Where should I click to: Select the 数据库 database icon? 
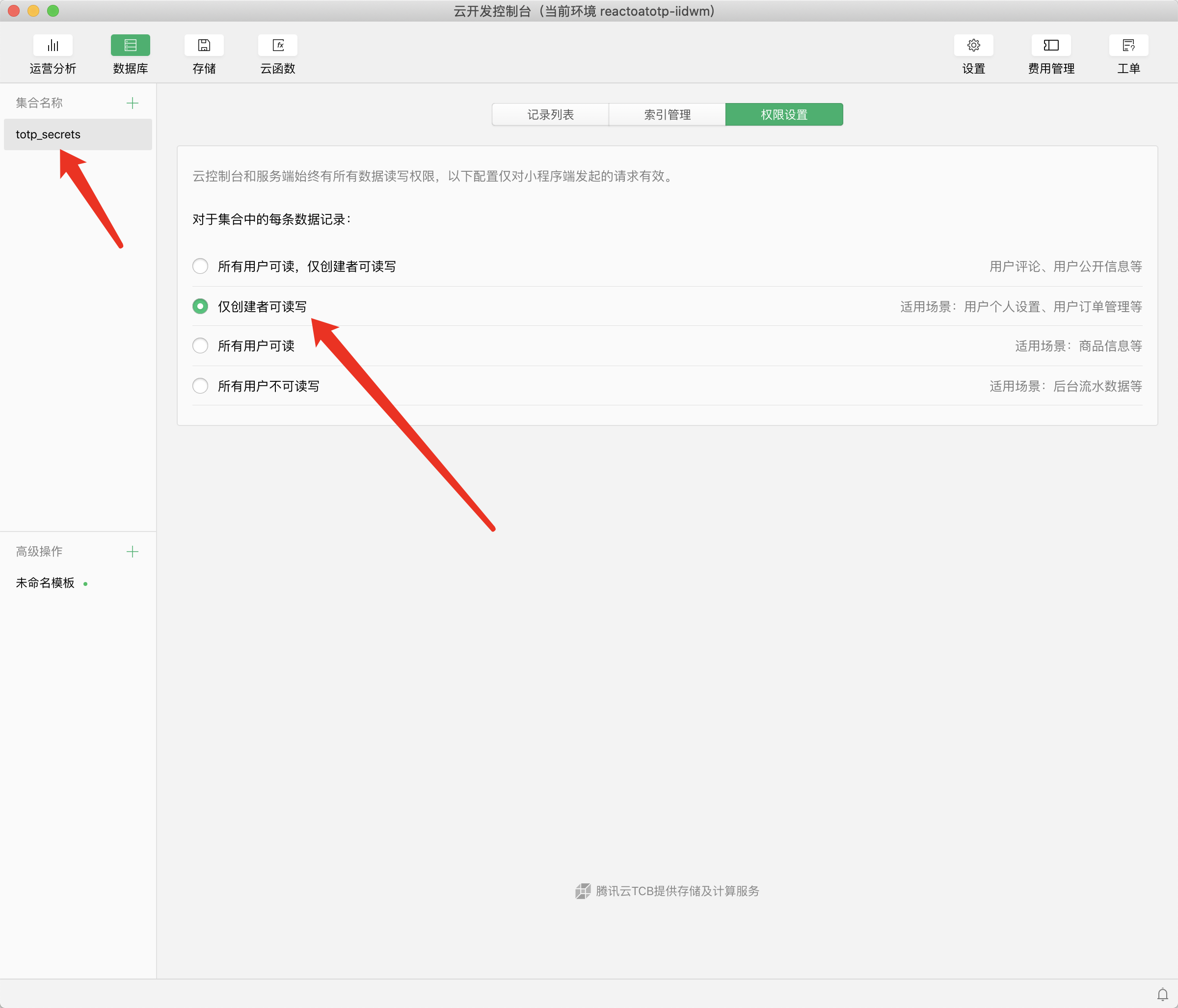click(130, 46)
